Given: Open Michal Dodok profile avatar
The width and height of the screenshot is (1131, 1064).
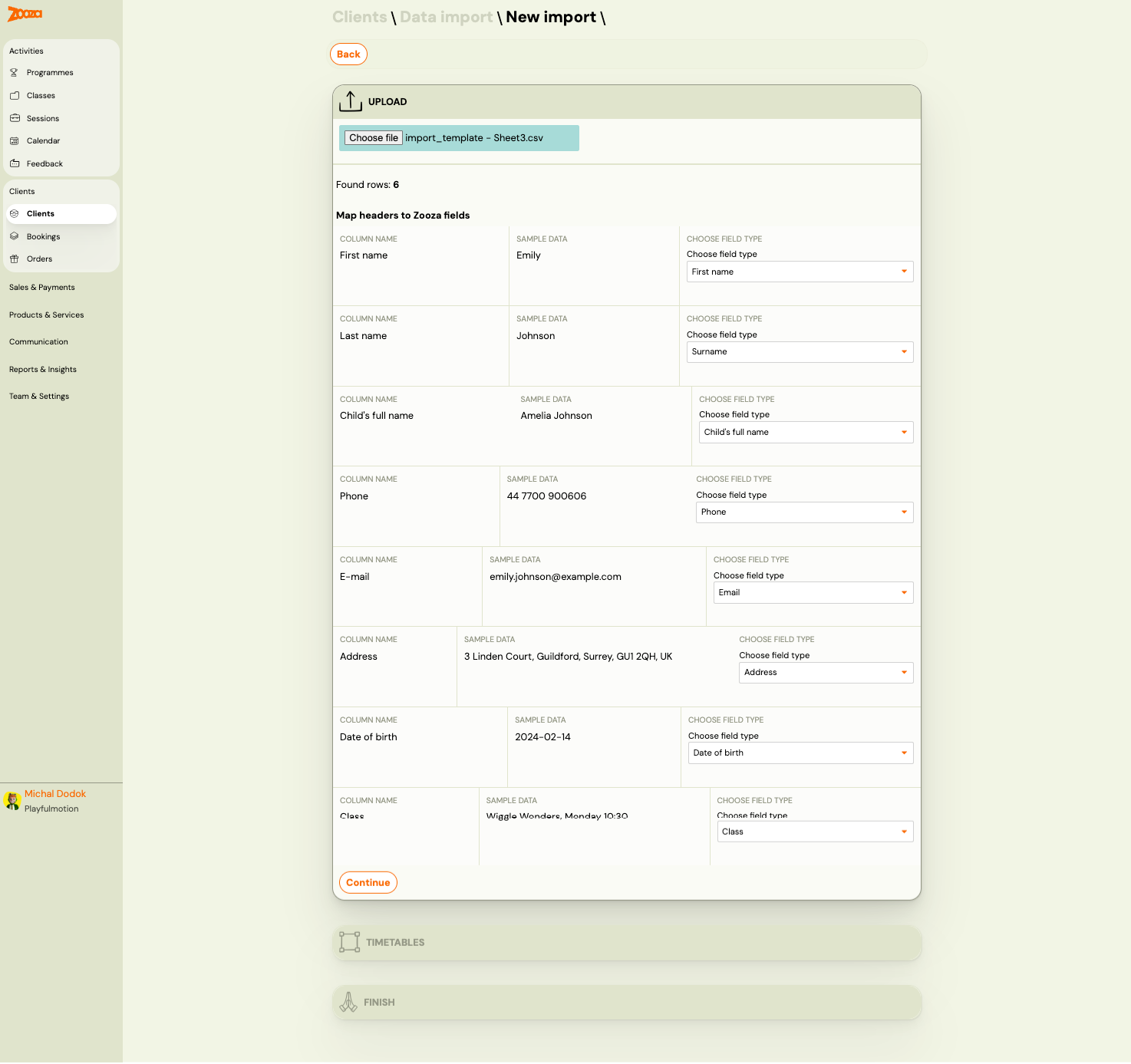Looking at the screenshot, I should click(12, 801).
